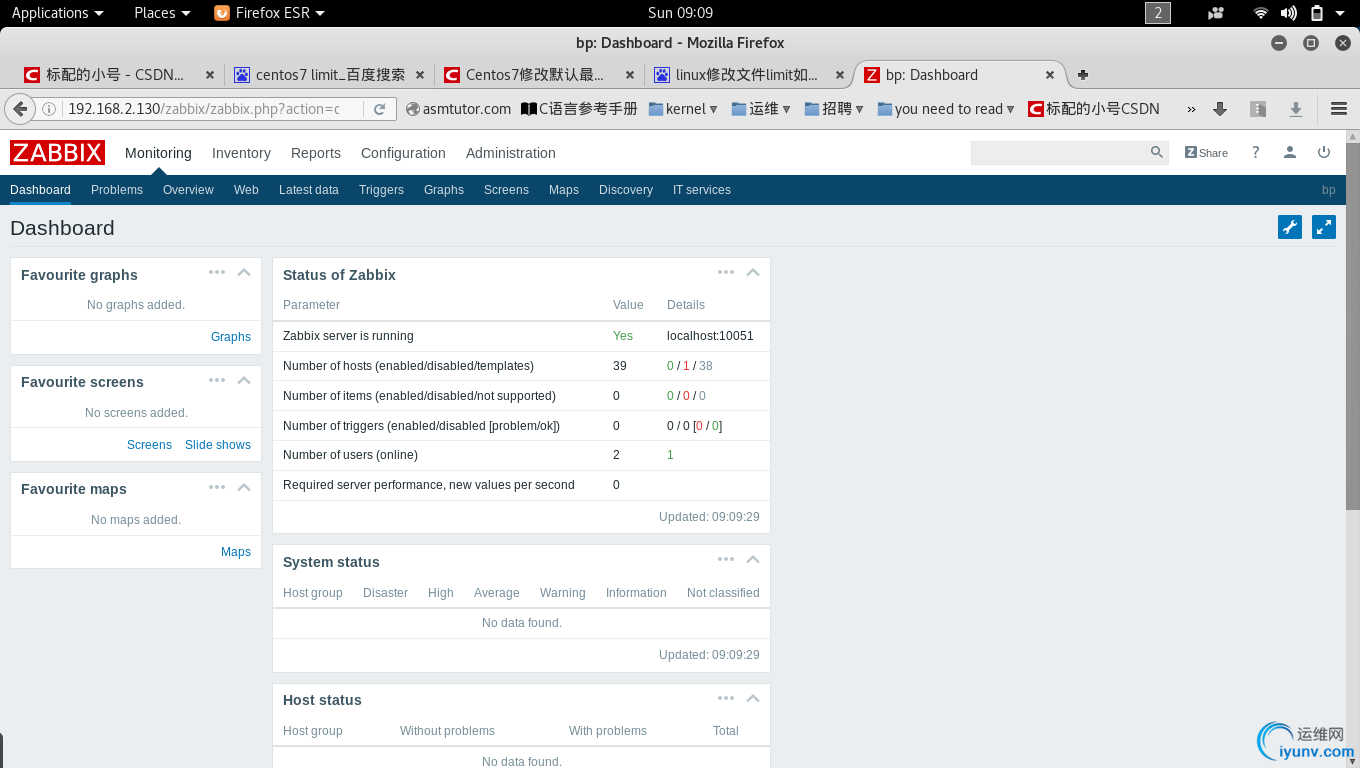
Task: Open the Configuration menu
Action: point(403,153)
